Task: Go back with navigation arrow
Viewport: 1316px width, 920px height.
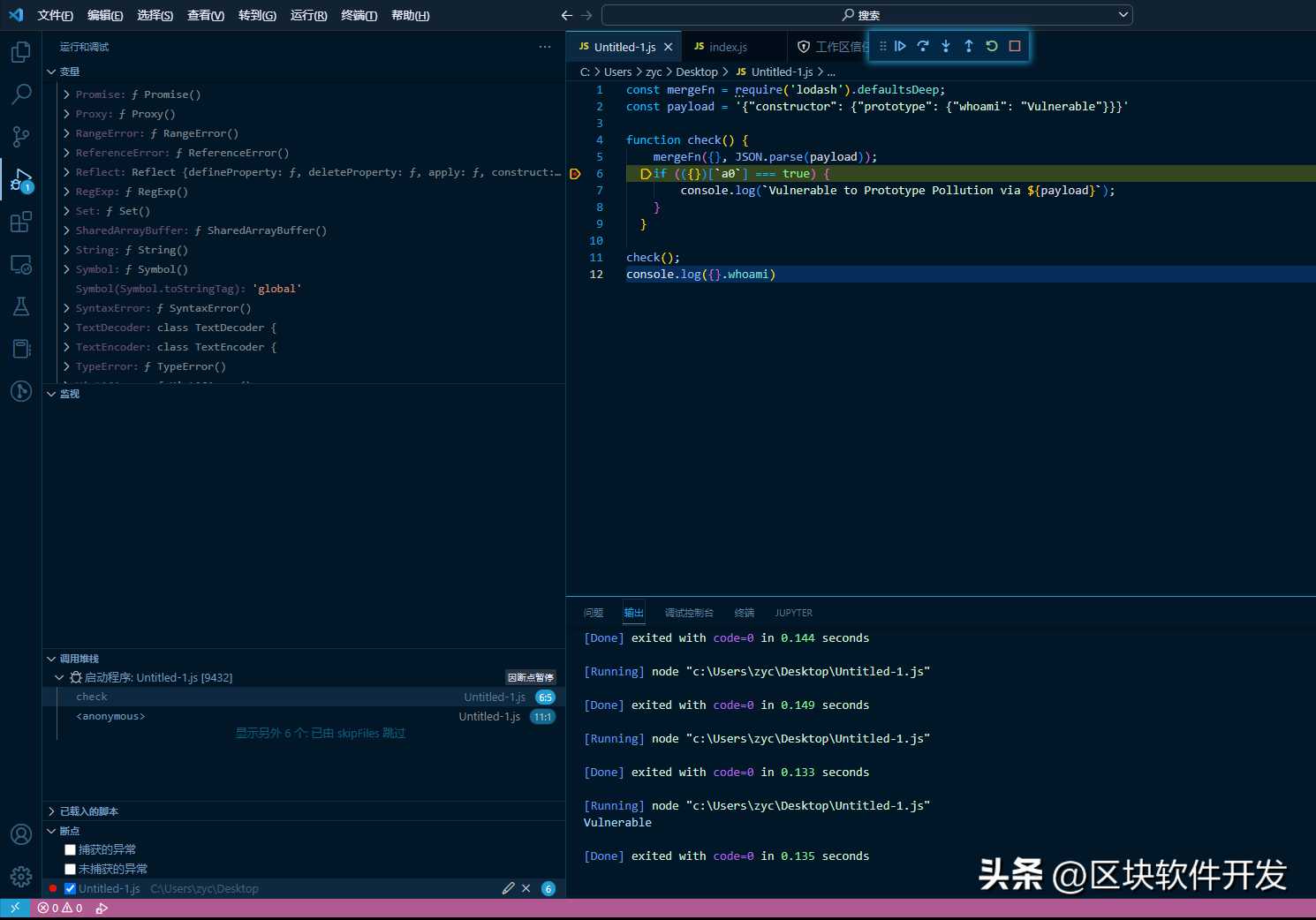Action: click(567, 15)
